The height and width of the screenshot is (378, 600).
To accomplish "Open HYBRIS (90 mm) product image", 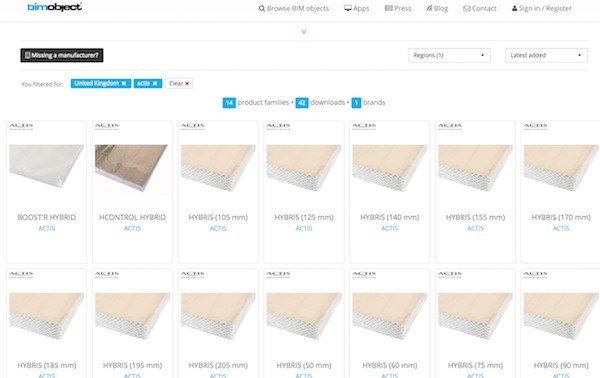I will click(x=561, y=316).
